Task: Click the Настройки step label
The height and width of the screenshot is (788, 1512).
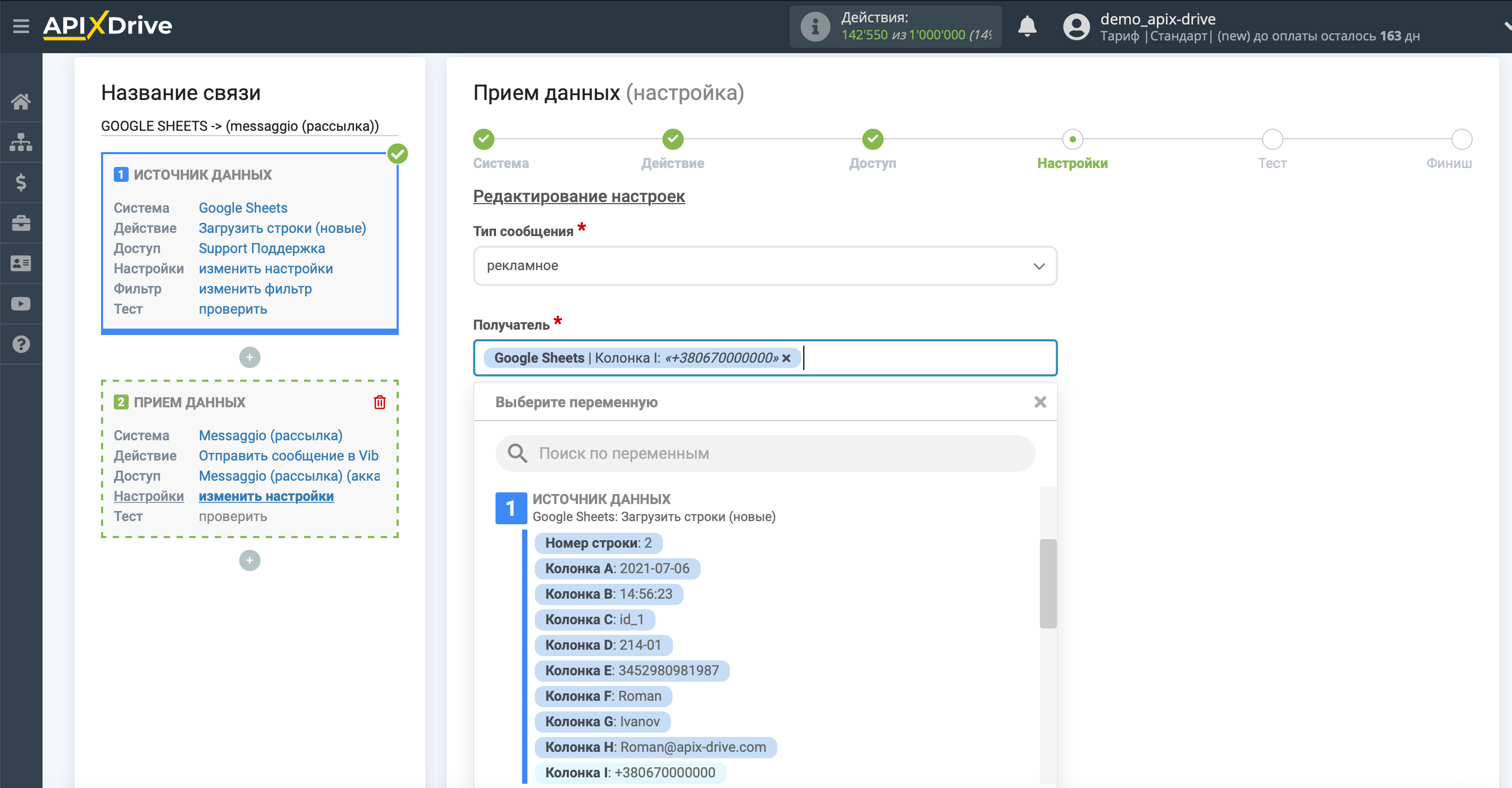Action: [x=1072, y=163]
